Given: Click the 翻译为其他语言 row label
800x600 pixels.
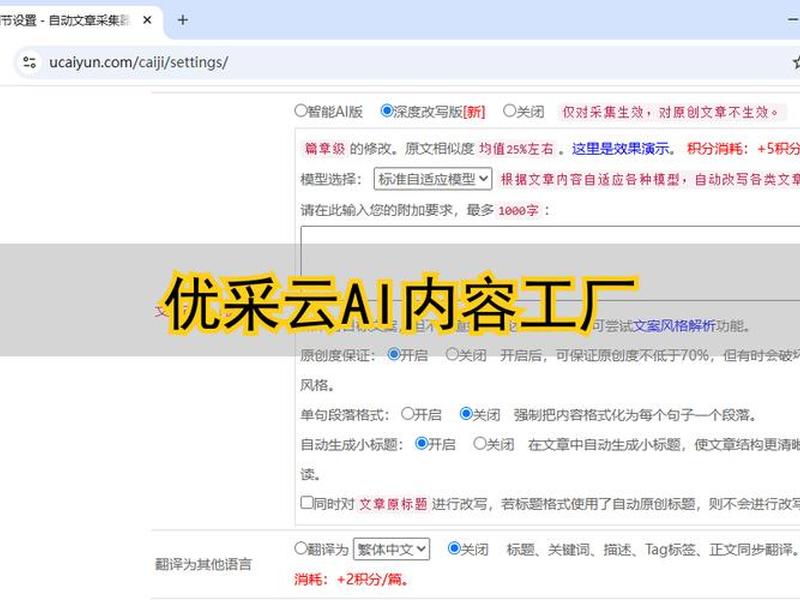Looking at the screenshot, I should (203, 564).
